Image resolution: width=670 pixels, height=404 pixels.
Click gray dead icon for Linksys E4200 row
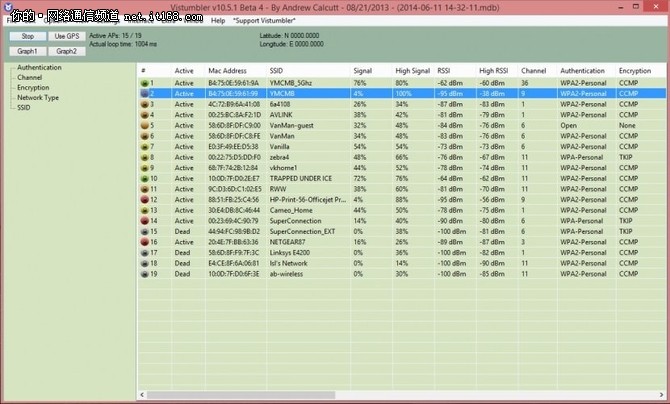tap(144, 253)
